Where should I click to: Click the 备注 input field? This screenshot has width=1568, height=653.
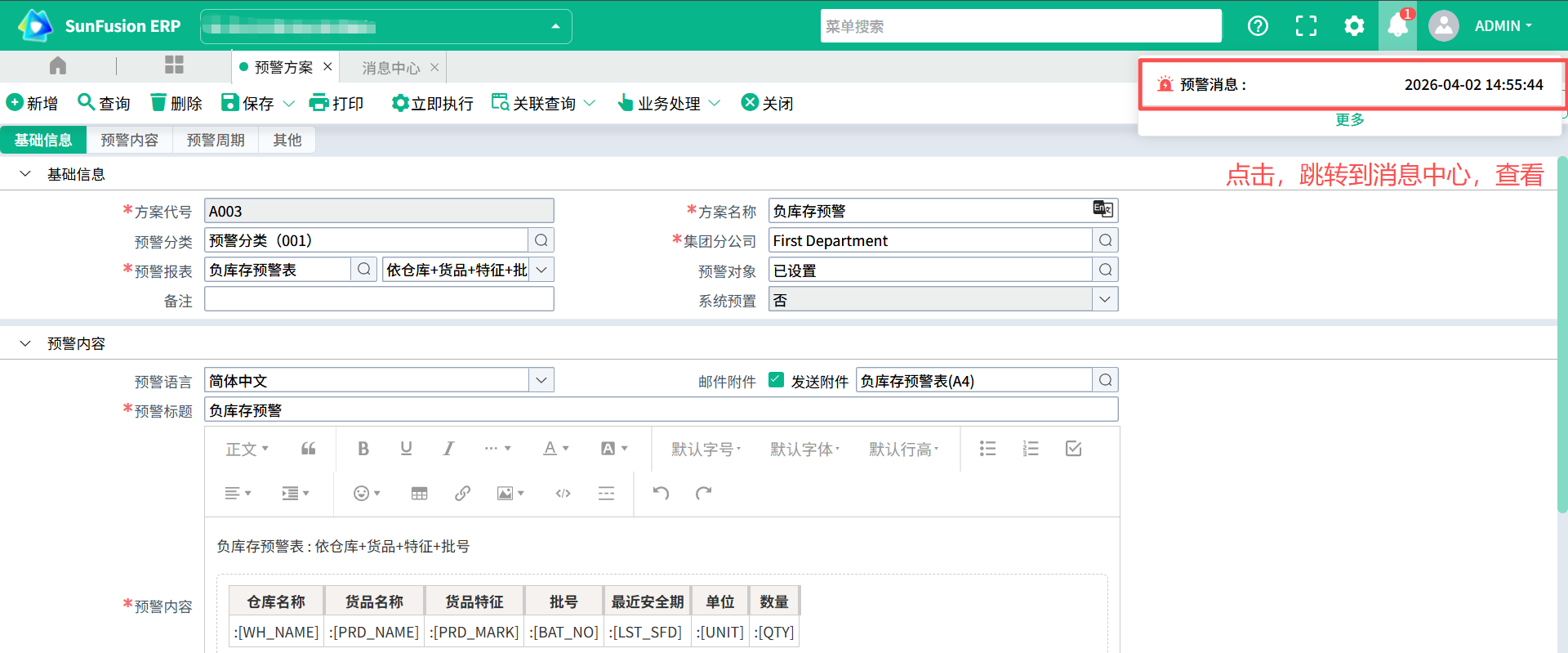379,300
